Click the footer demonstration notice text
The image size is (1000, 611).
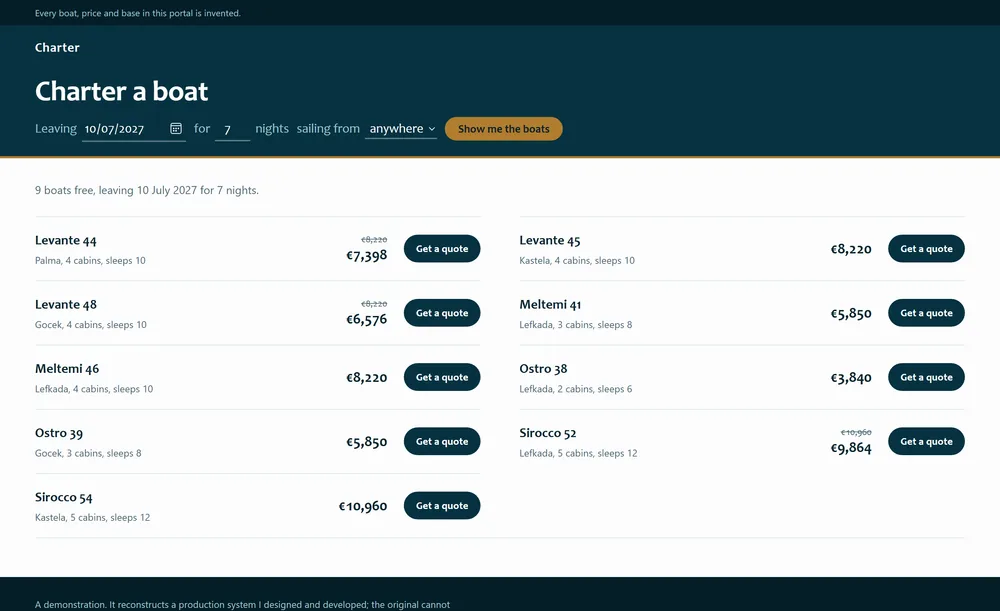[x=242, y=605]
